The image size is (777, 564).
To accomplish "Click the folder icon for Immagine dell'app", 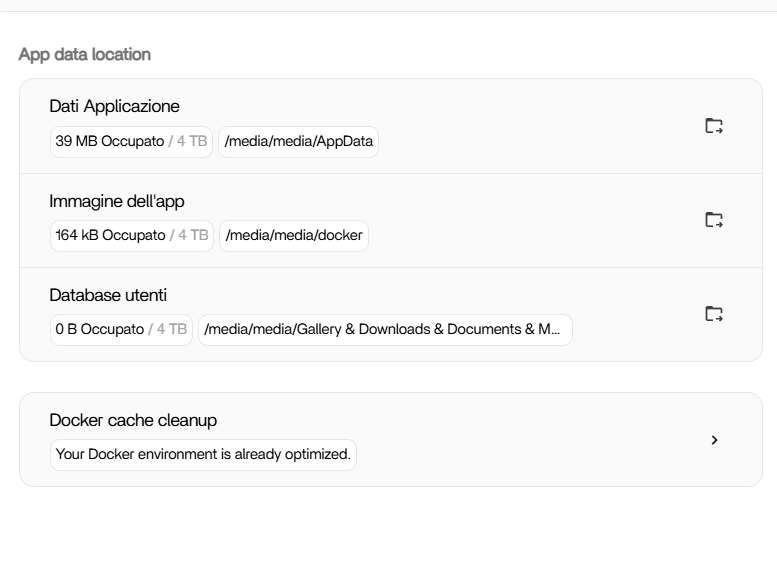I will pos(714,220).
